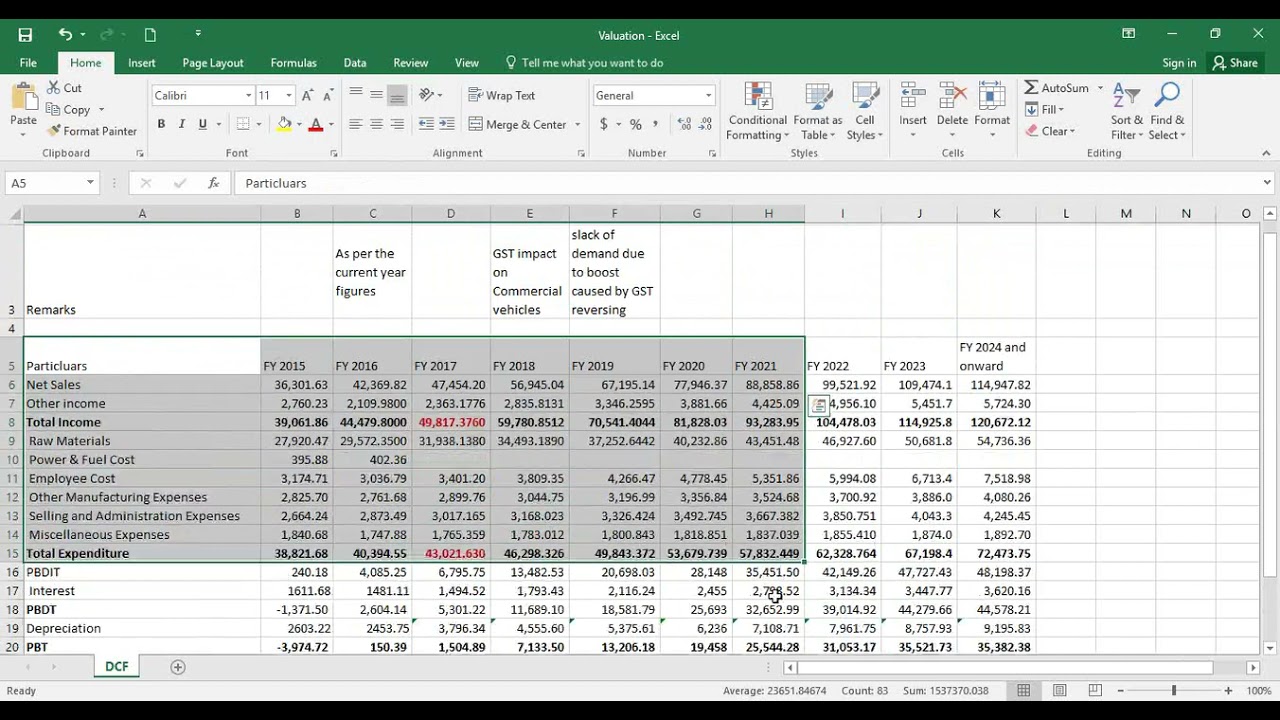Screen dimensions: 1280x720
Task: Click Tell me what you want to do
Action: 584,62
